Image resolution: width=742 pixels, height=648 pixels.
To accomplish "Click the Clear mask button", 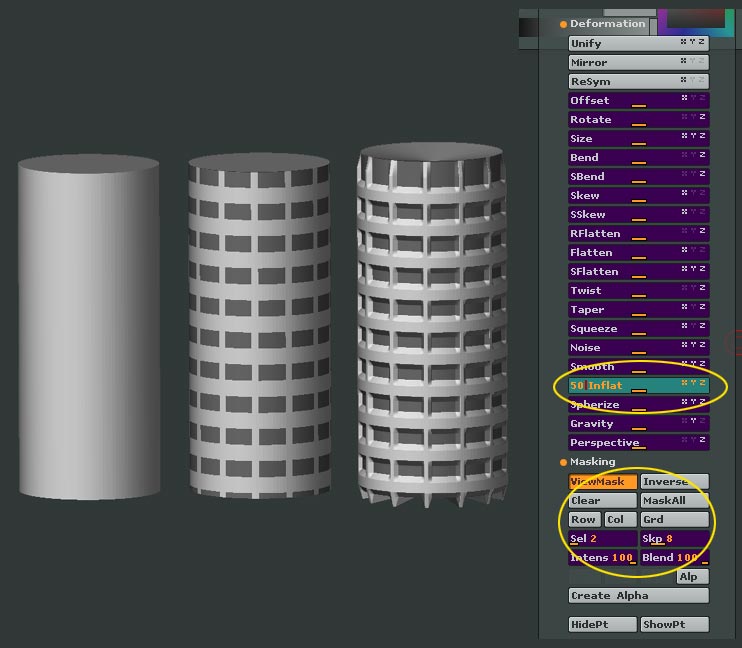I will (x=602, y=500).
